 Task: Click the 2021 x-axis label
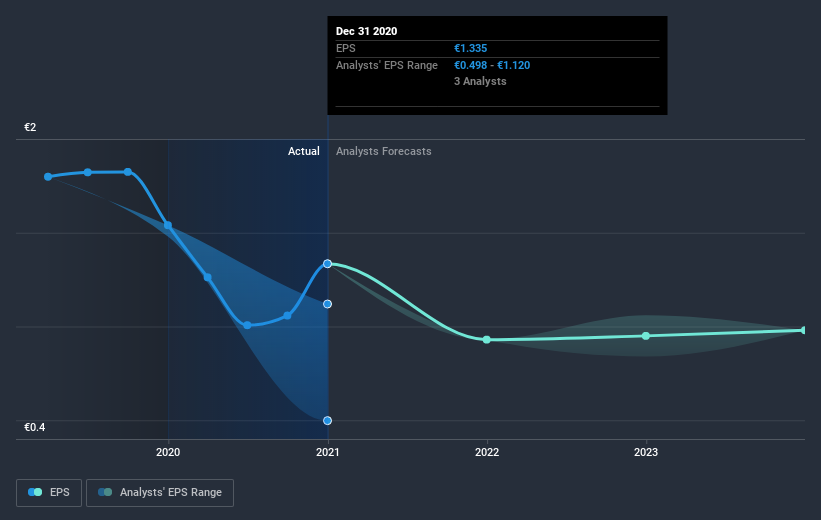click(x=327, y=452)
